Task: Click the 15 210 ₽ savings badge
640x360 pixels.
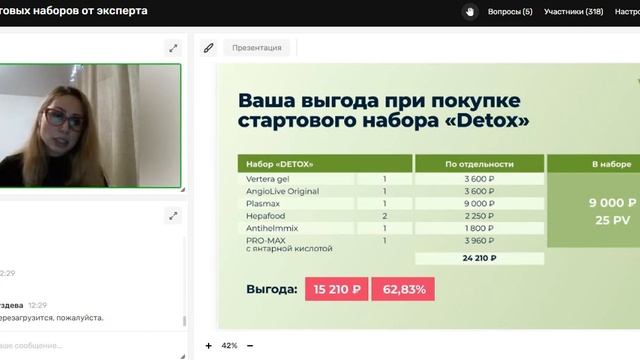Action: [337, 289]
